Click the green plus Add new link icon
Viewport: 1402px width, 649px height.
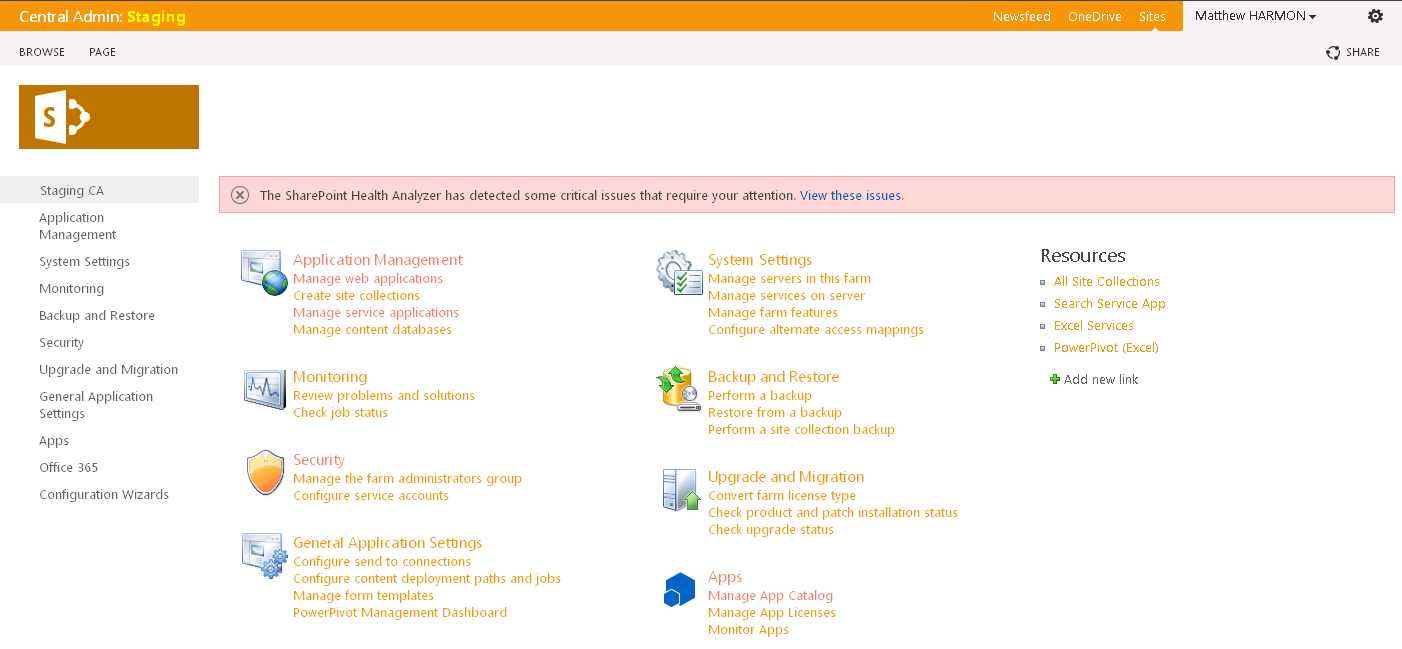click(x=1054, y=380)
